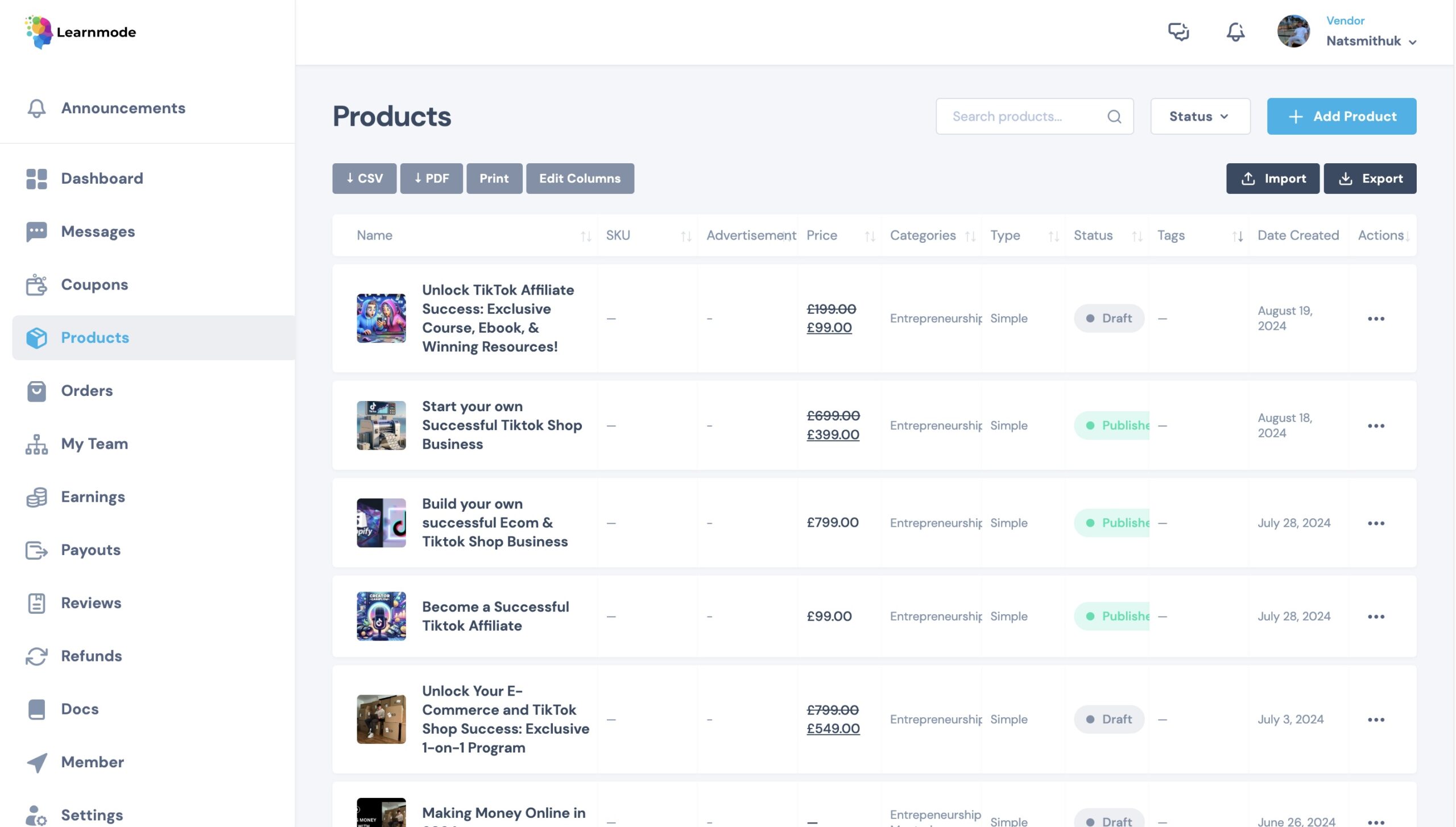
Task: Open 'Become a Successful Tiktok Affiliate' product
Action: coord(495,617)
